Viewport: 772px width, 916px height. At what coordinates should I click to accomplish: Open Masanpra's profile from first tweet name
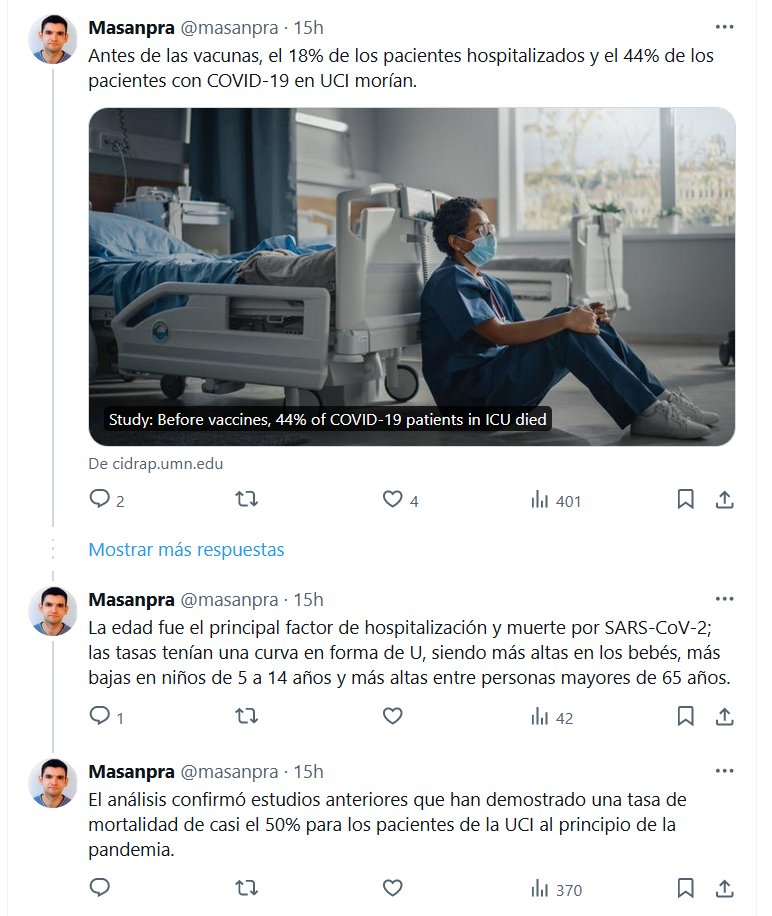[x=130, y=26]
